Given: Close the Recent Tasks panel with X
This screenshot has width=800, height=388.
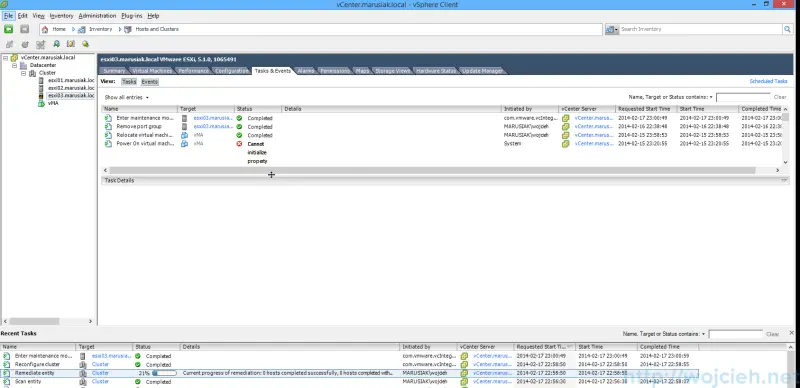Looking at the screenshot, I should point(792,333).
